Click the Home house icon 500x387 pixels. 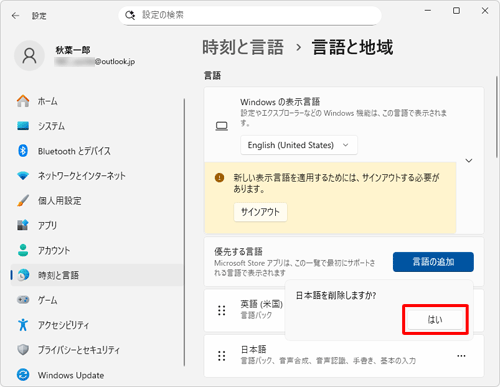pyautogui.click(x=23, y=101)
